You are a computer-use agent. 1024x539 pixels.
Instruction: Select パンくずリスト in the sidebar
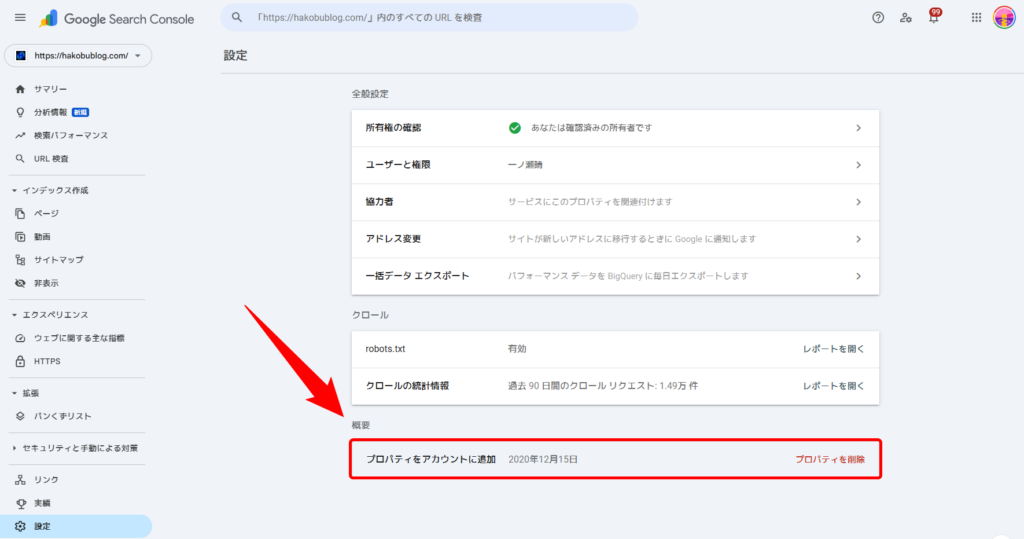coord(63,416)
